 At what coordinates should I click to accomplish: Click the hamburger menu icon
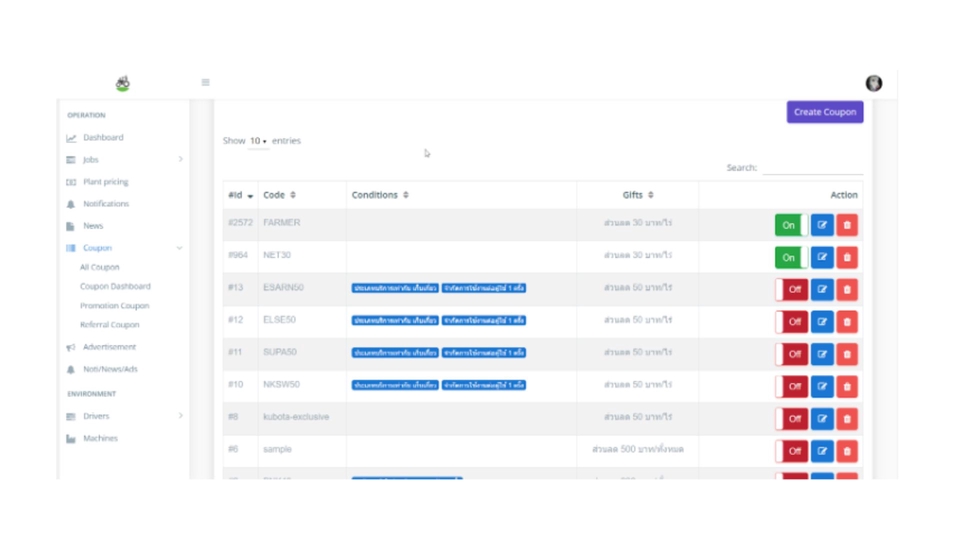point(205,82)
